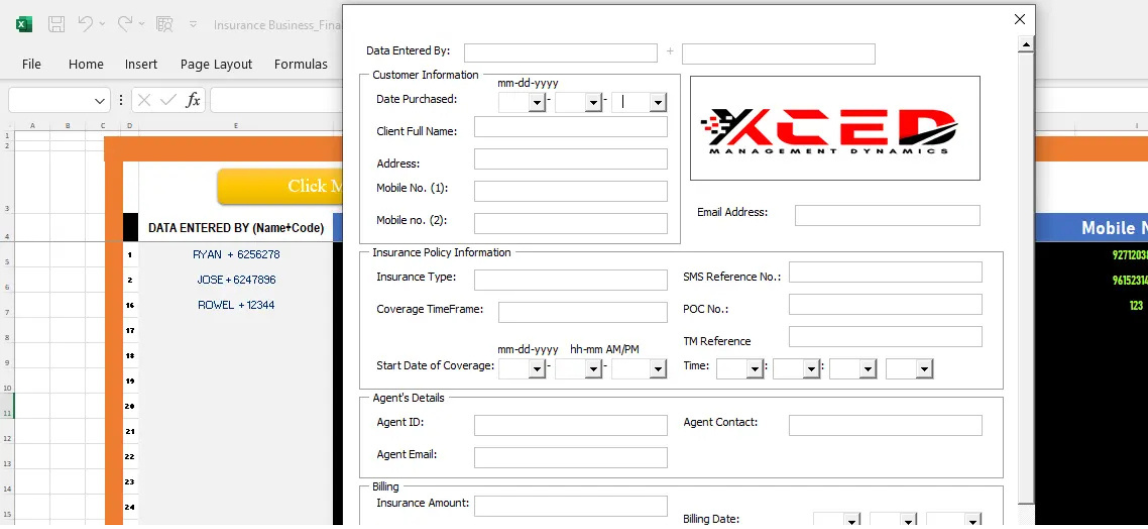
Task: Select the cell 'RYAN + 6256278'
Action: click(x=236, y=255)
